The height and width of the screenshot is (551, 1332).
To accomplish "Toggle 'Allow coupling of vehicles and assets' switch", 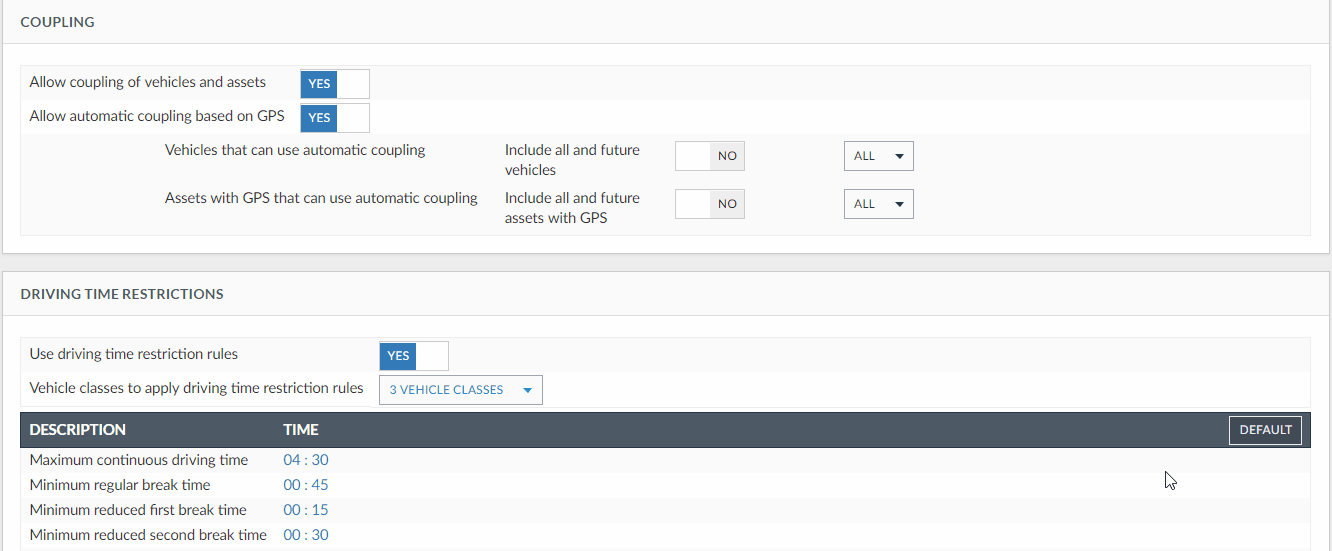I will pos(334,84).
